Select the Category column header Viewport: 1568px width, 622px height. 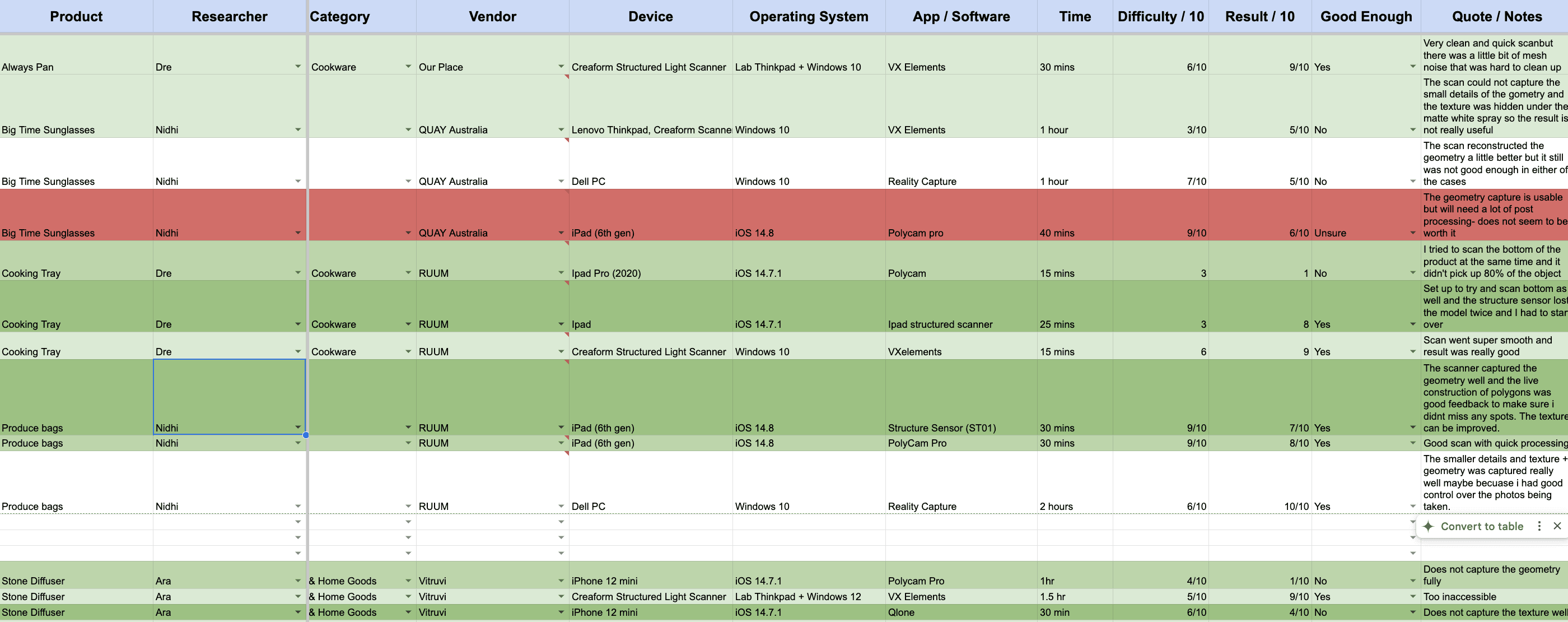[362, 16]
